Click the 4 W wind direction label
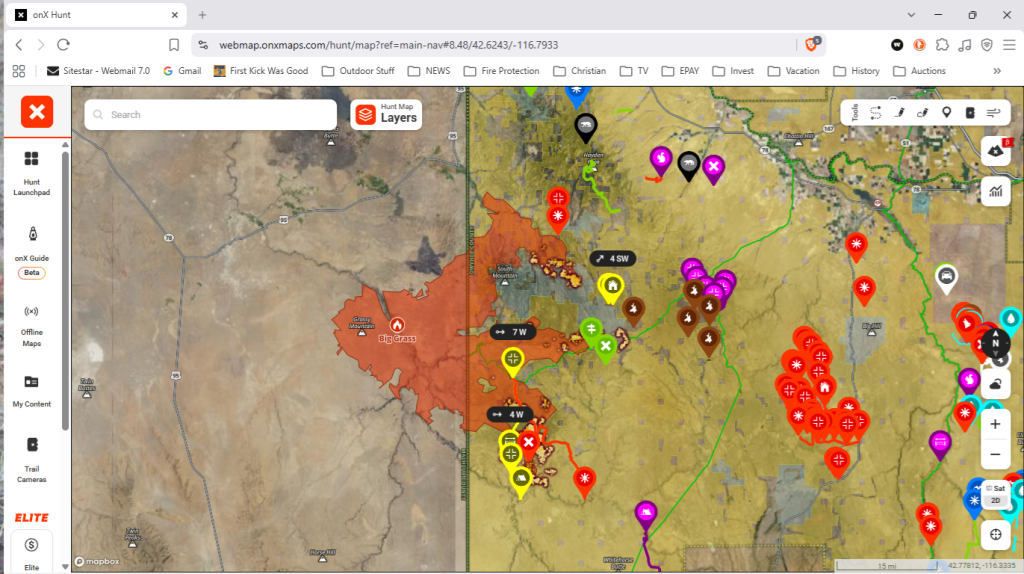1024x574 pixels. tap(509, 415)
